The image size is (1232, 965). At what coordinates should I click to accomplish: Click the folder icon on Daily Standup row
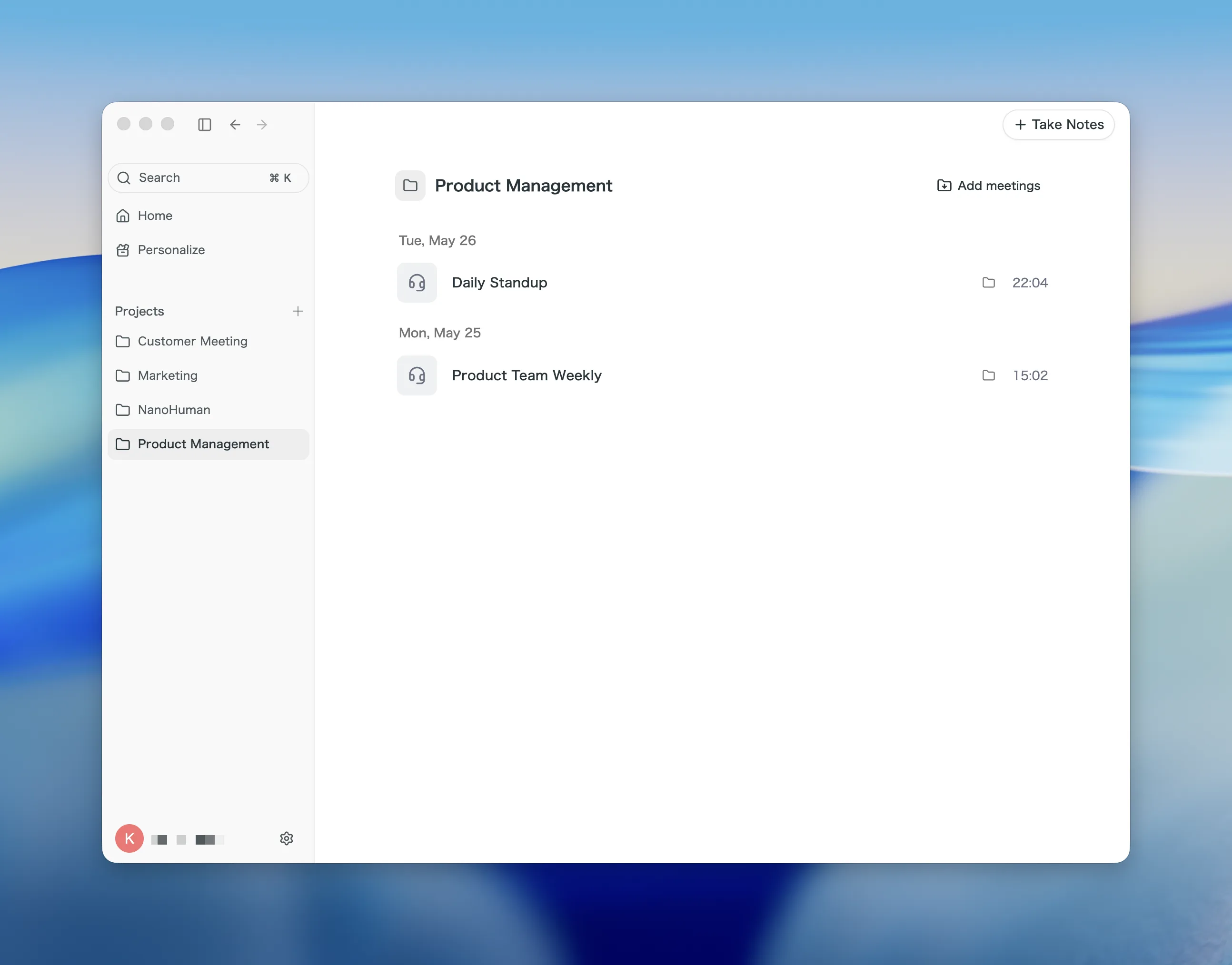tap(988, 283)
